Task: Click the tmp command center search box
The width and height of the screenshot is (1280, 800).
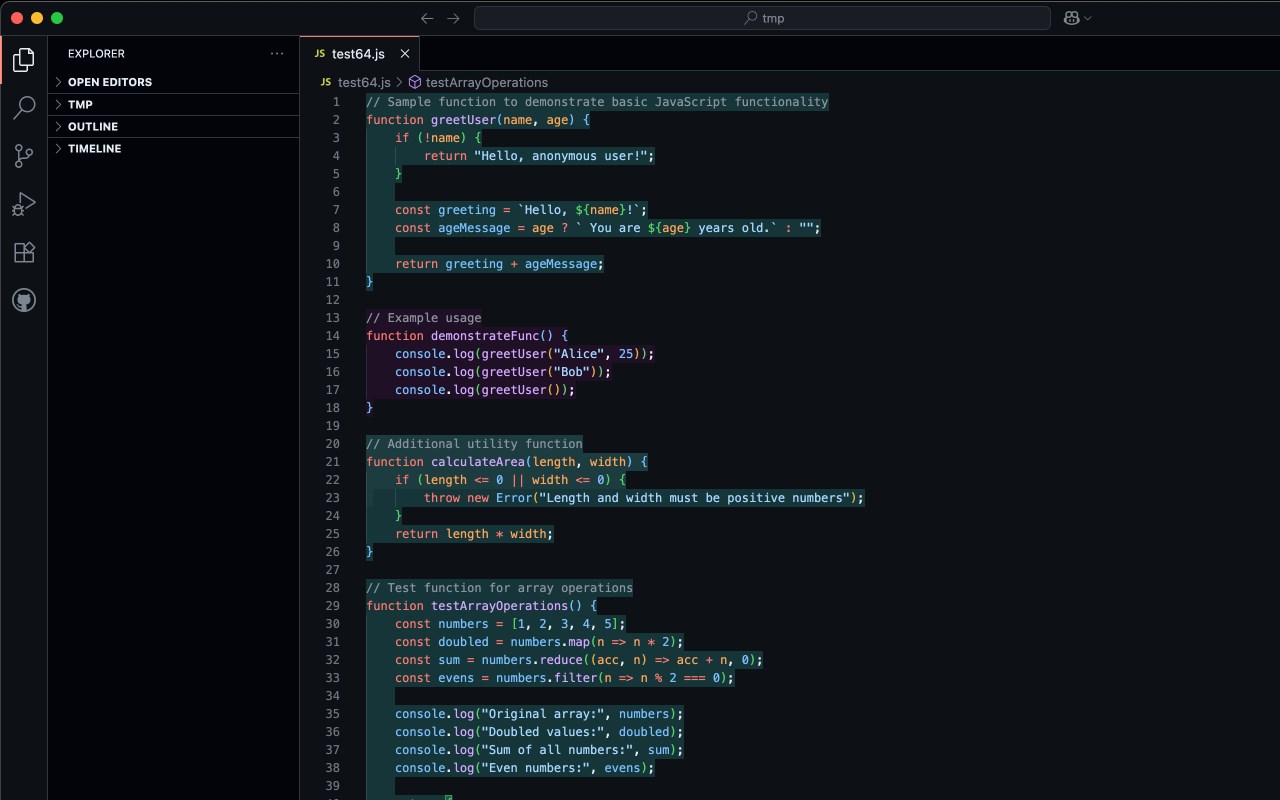Action: [x=762, y=18]
